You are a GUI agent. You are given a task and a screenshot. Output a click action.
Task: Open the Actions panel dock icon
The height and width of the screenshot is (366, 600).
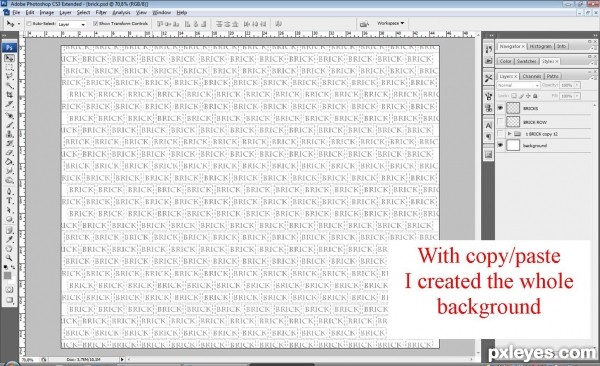click(x=488, y=61)
